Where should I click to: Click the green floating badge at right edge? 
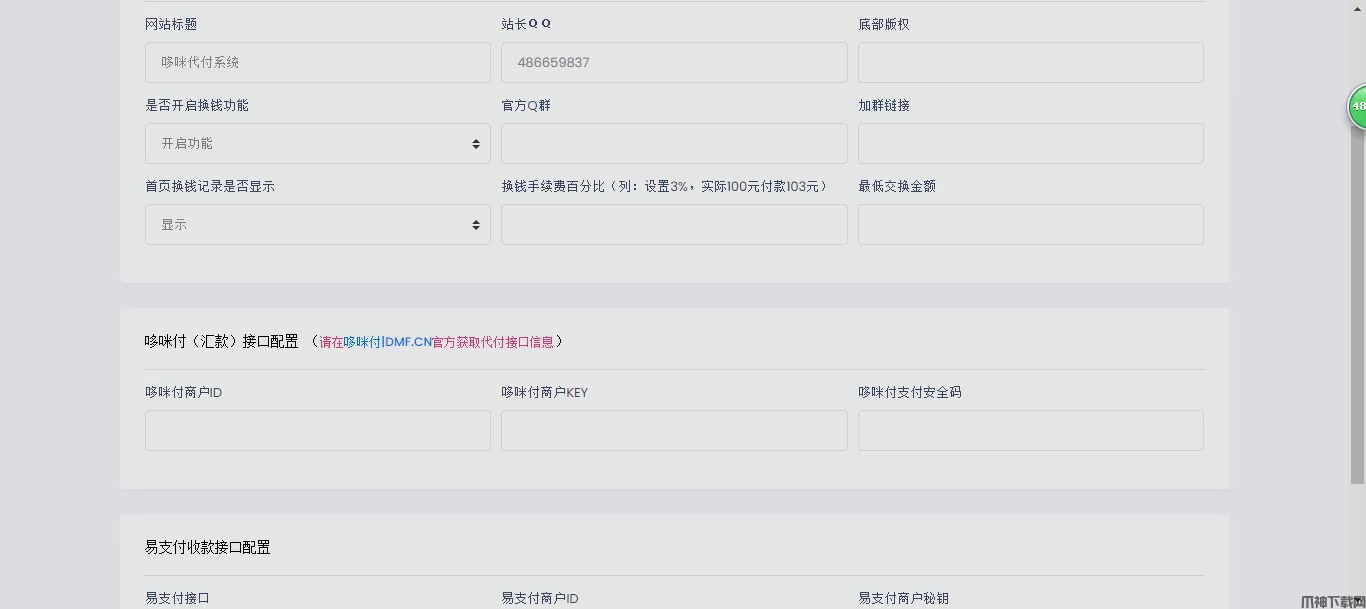tap(1357, 106)
